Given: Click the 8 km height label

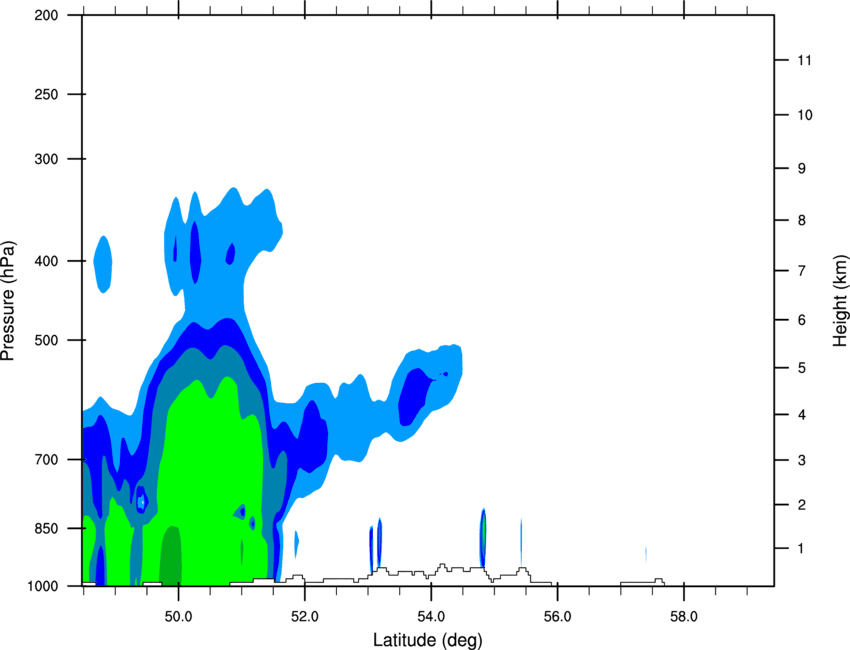Looking at the screenshot, I should [802, 220].
